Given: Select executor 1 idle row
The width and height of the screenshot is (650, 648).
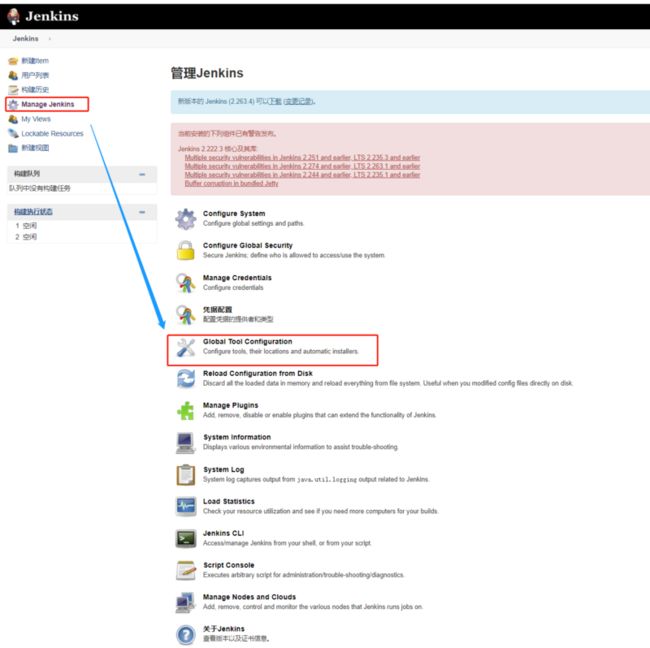Looking at the screenshot, I should 82,226.
